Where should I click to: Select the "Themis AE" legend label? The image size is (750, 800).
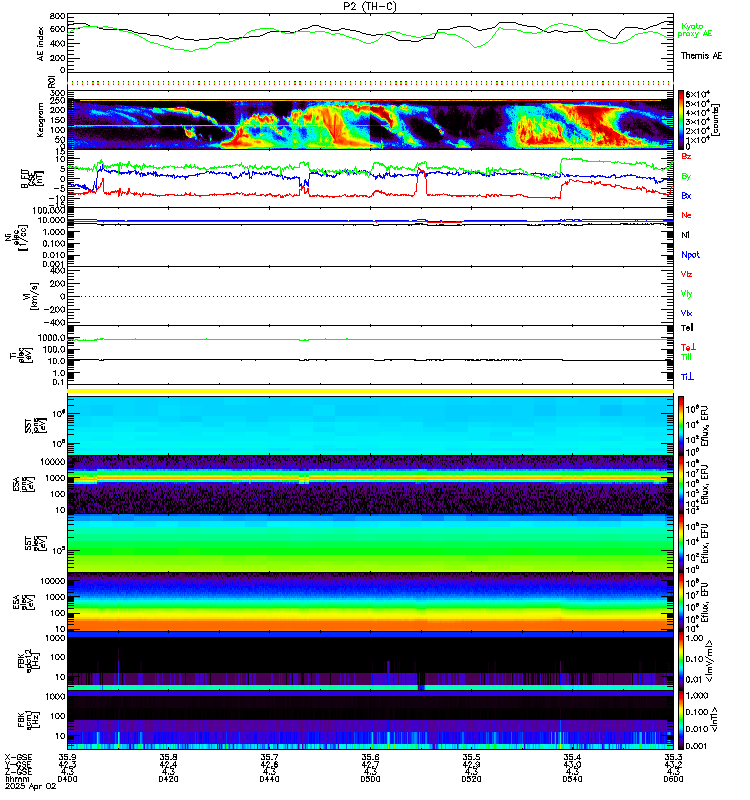pyautogui.click(x=701, y=56)
